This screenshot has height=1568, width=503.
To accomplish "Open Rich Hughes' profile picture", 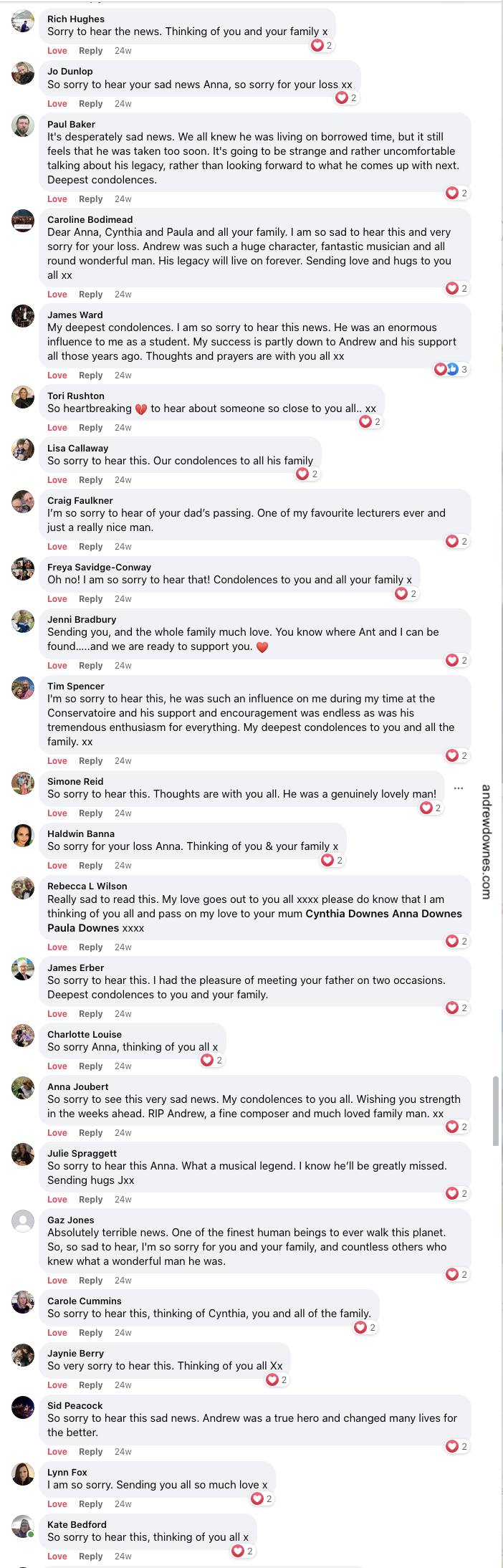I will point(22,21).
